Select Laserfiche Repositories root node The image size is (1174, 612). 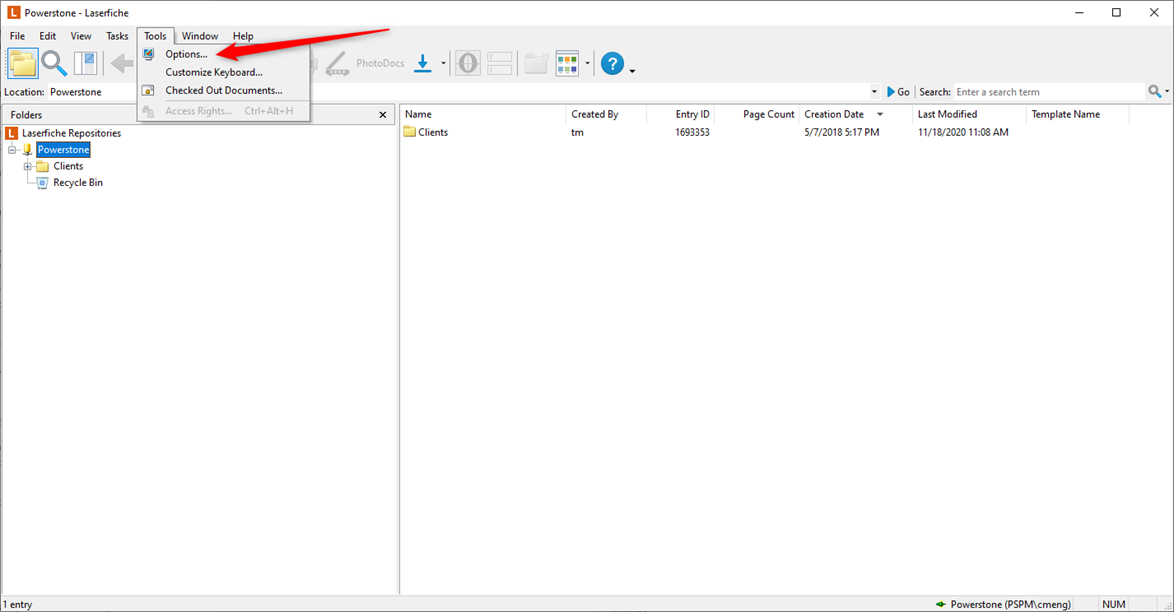click(71, 133)
